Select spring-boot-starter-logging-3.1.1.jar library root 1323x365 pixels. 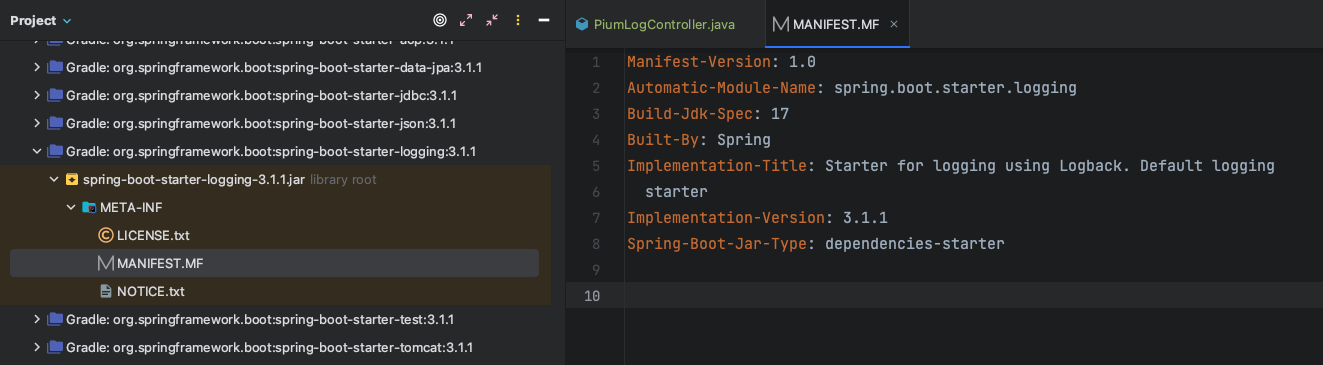tap(275, 180)
